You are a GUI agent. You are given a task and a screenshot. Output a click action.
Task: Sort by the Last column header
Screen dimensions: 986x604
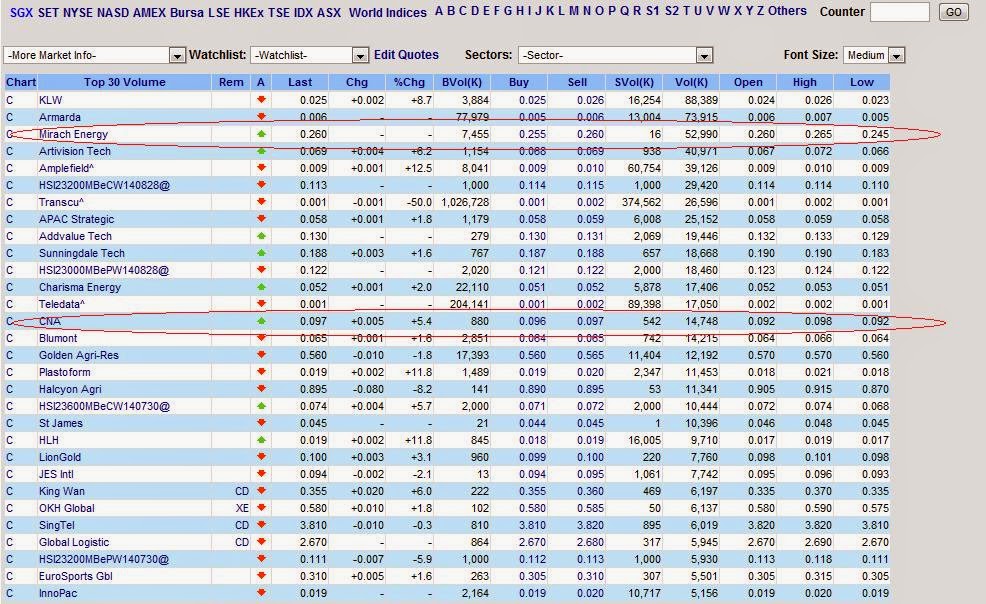300,82
